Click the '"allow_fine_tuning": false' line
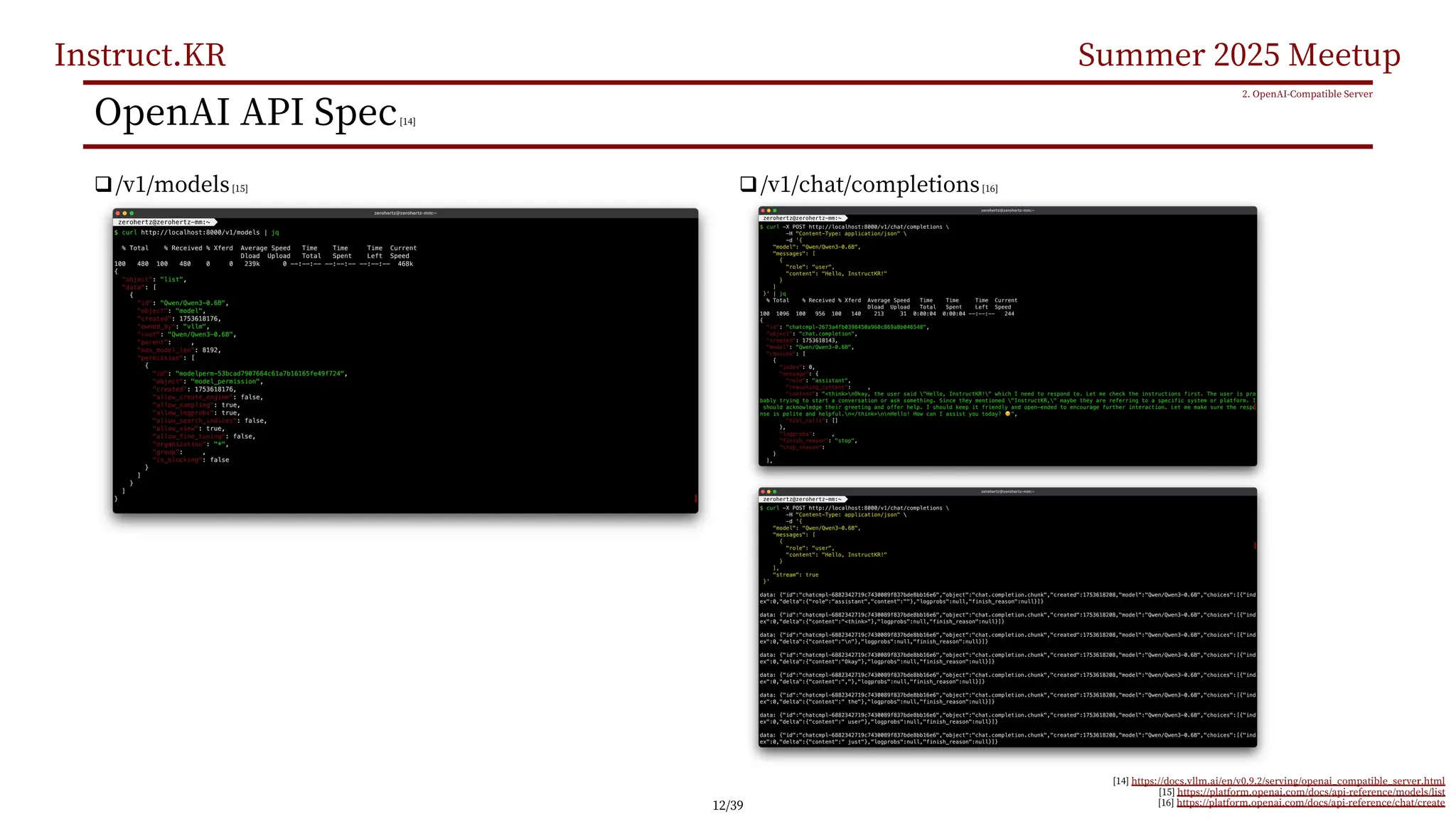Viewport: 1456px width, 819px height. (x=204, y=436)
